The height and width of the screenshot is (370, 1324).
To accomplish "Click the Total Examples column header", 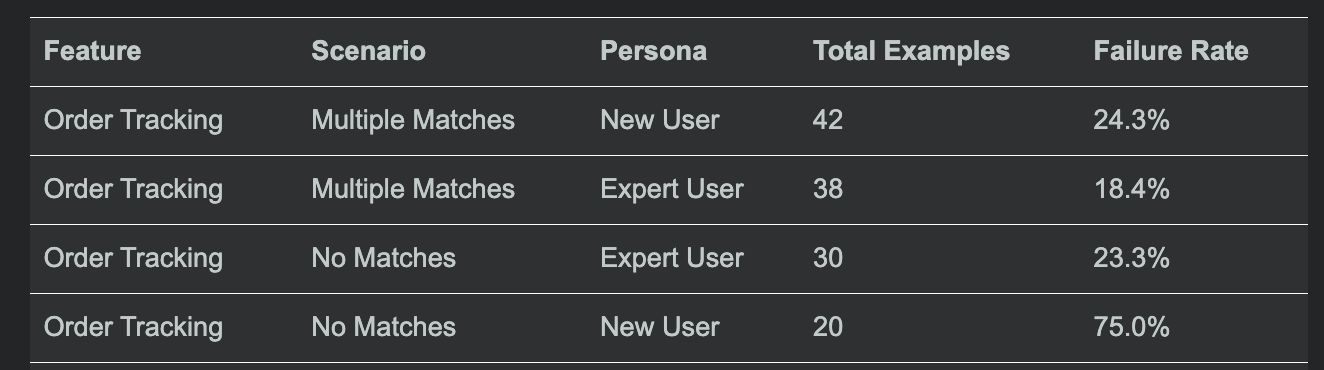I will (911, 51).
